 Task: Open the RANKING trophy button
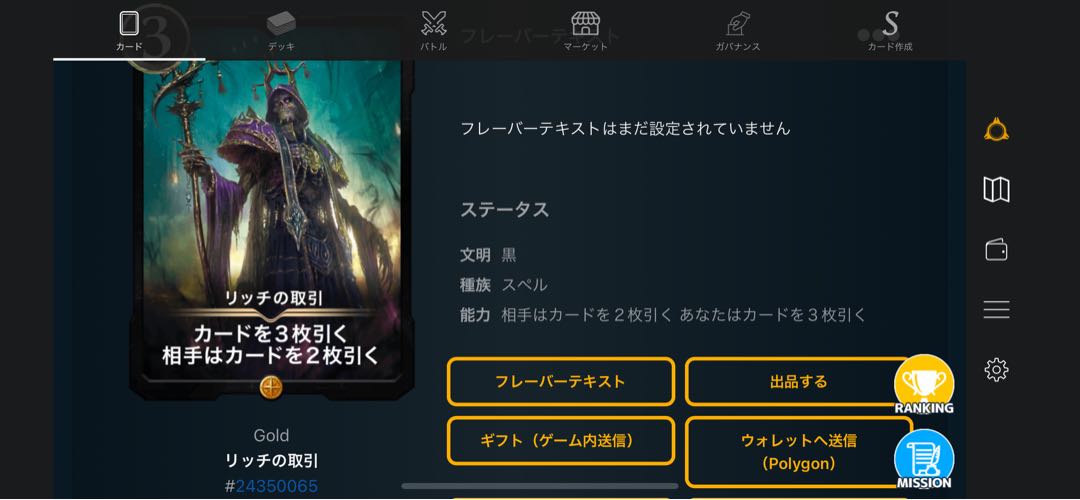(924, 384)
